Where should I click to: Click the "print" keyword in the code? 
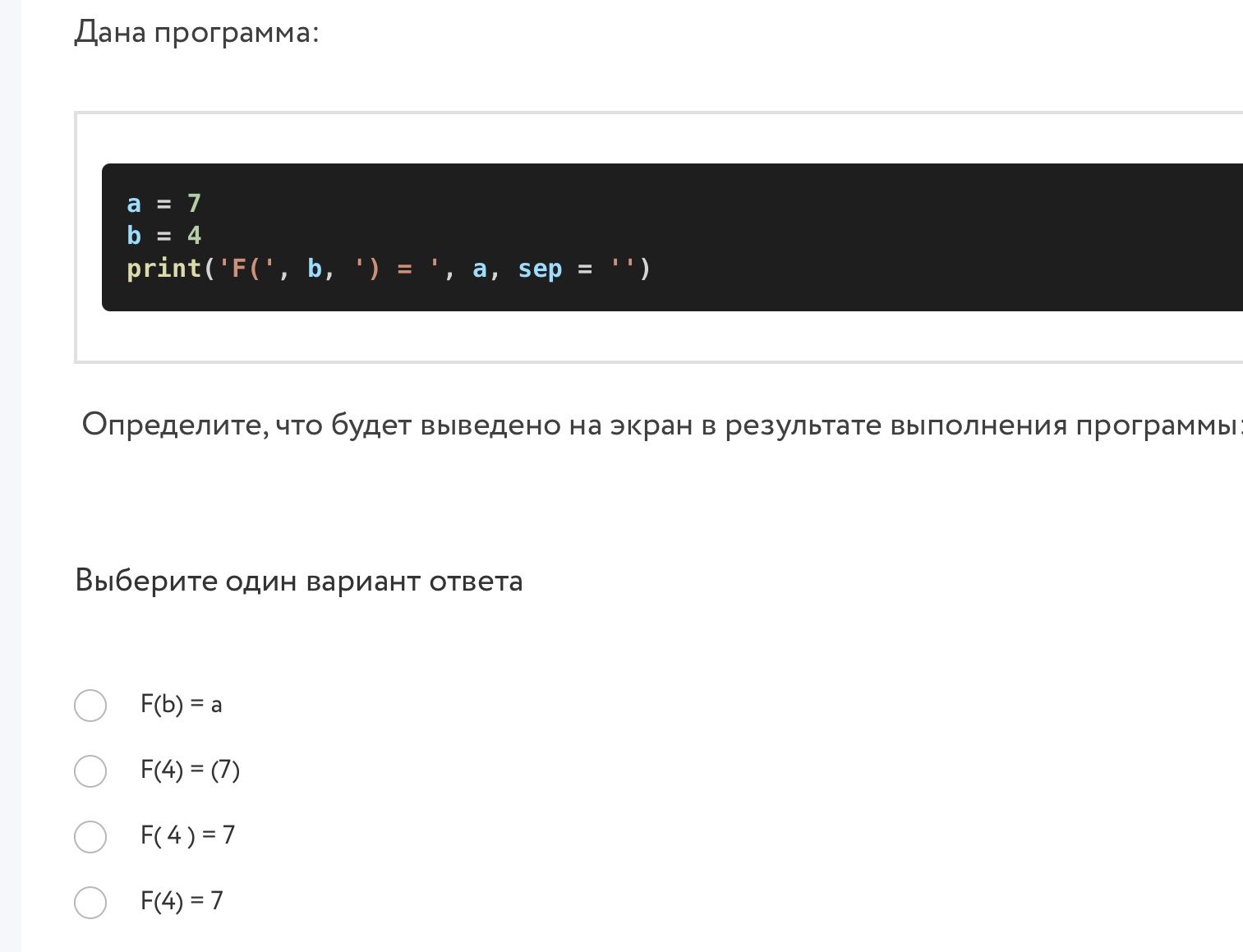pyautogui.click(x=164, y=269)
